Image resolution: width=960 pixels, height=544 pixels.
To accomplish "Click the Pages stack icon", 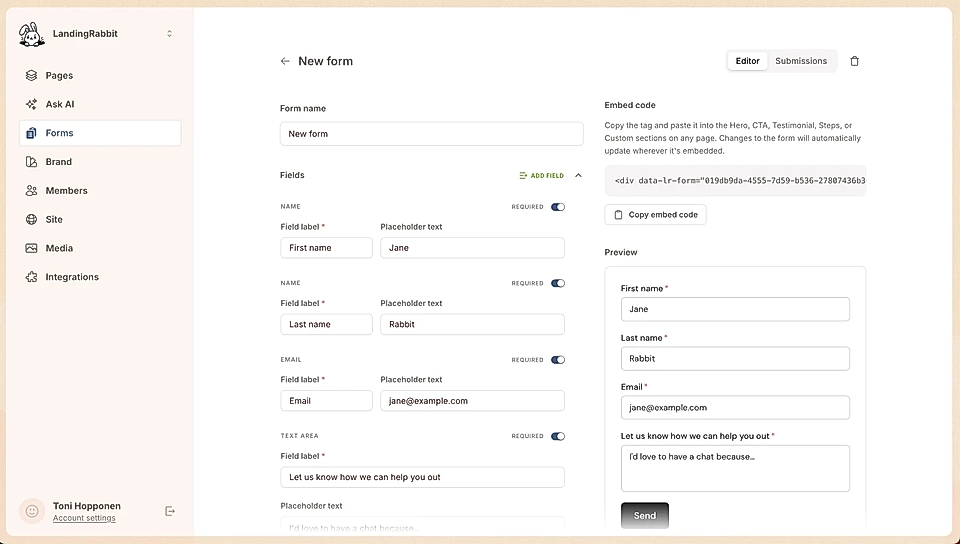I will (x=31, y=75).
